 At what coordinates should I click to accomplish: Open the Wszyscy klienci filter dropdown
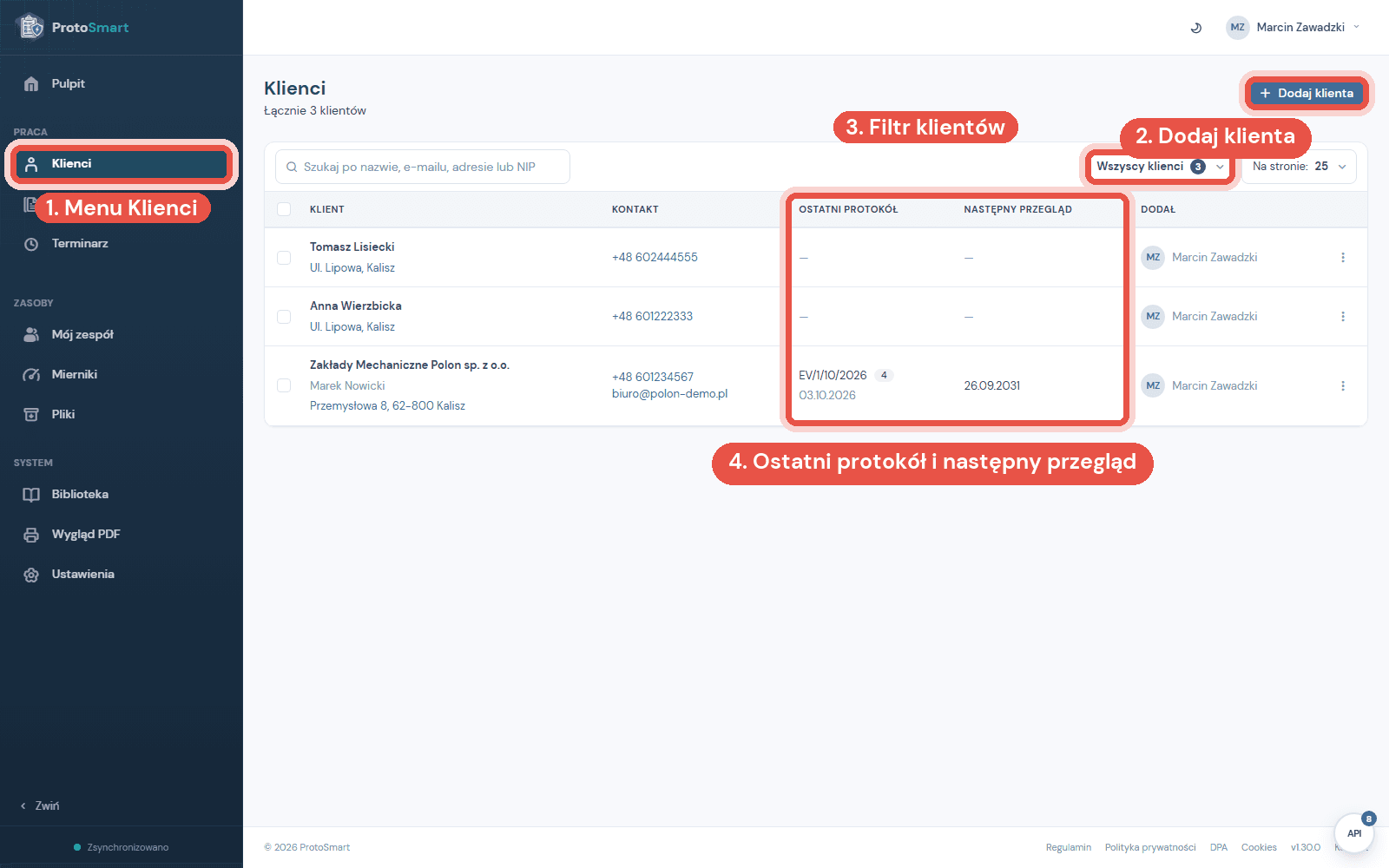1160,167
